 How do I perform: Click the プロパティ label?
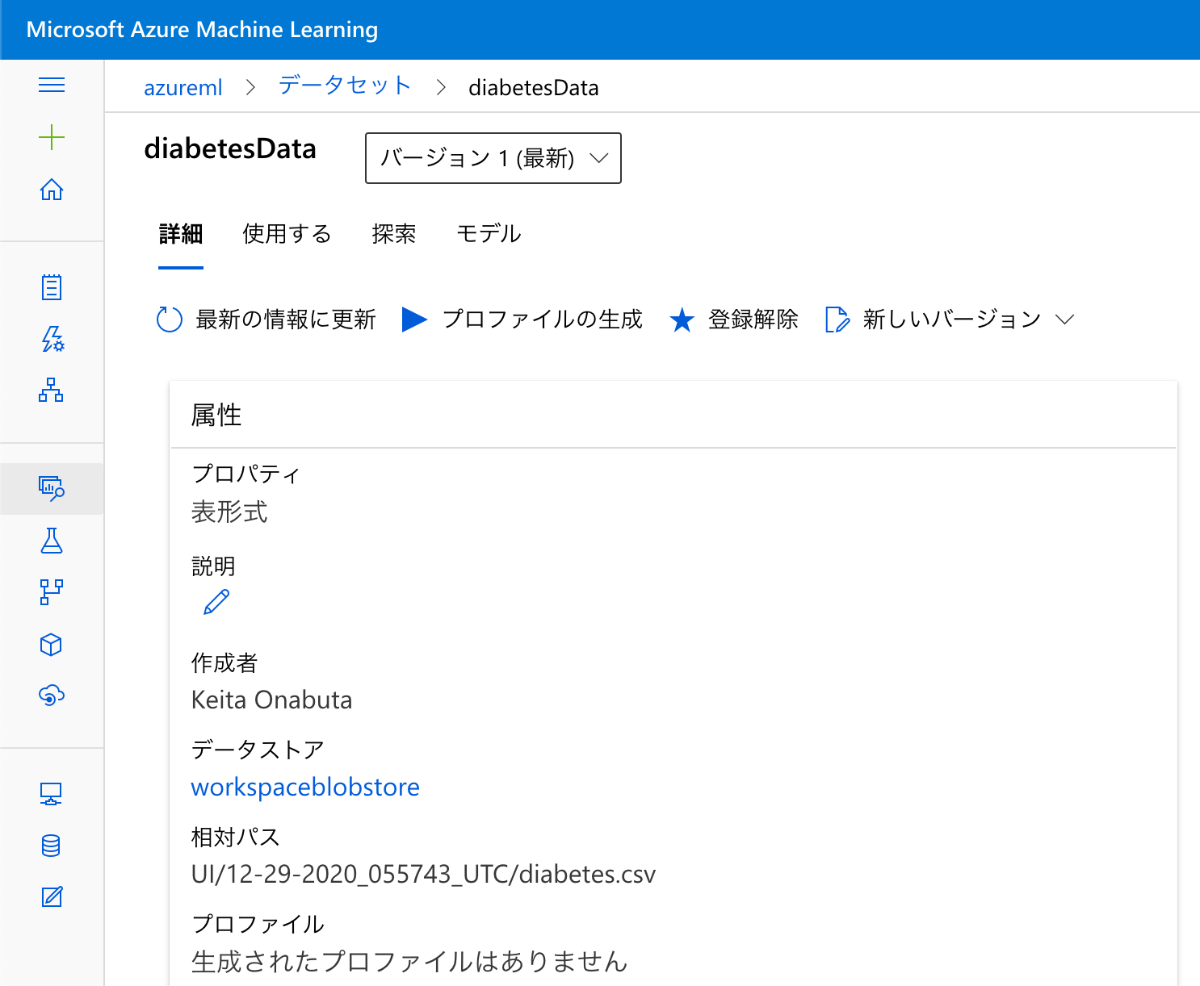[245, 474]
